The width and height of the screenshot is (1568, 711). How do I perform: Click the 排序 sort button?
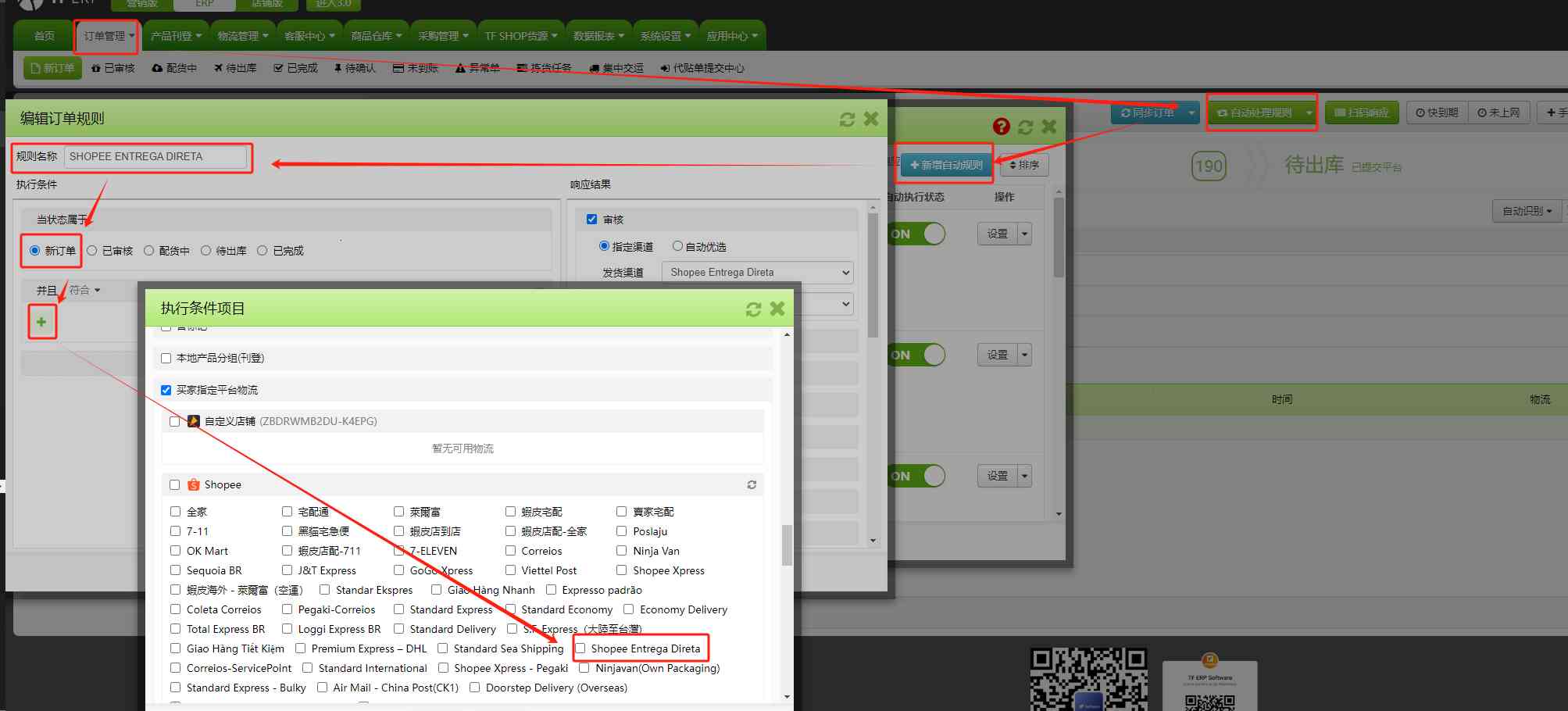[x=1023, y=165]
